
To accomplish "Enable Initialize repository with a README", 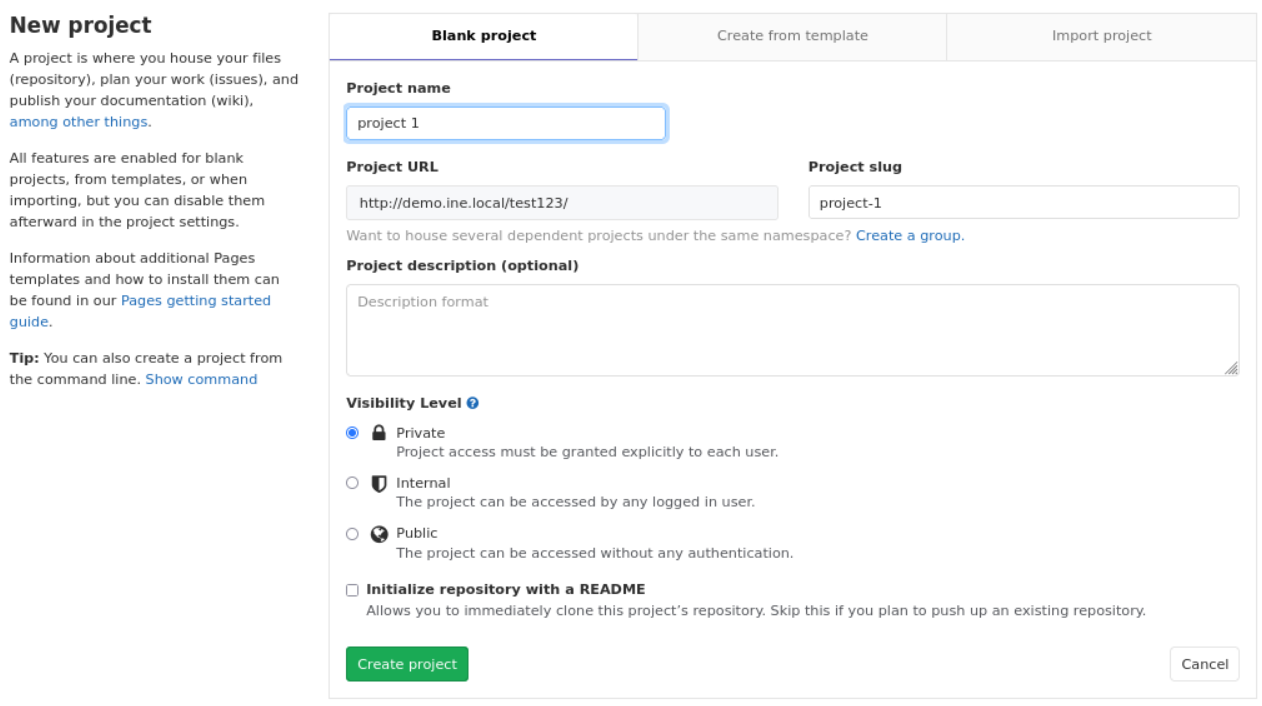I will [x=351, y=590].
